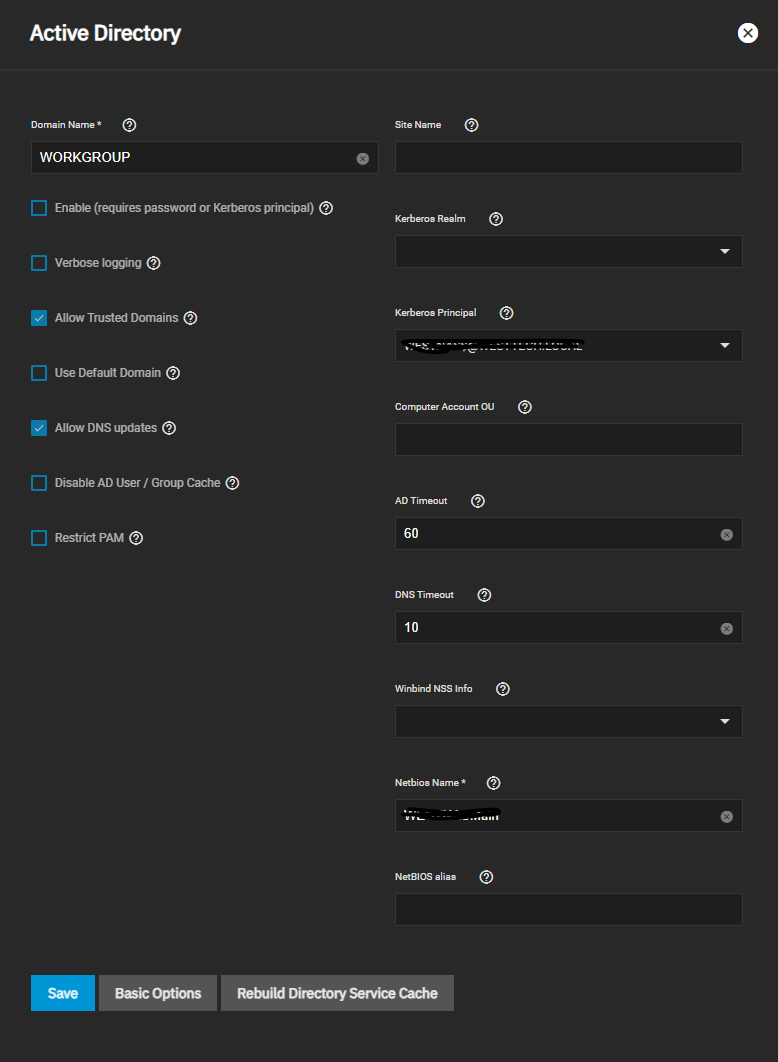Switch to Basic Options
The height and width of the screenshot is (1062, 778).
tap(158, 993)
